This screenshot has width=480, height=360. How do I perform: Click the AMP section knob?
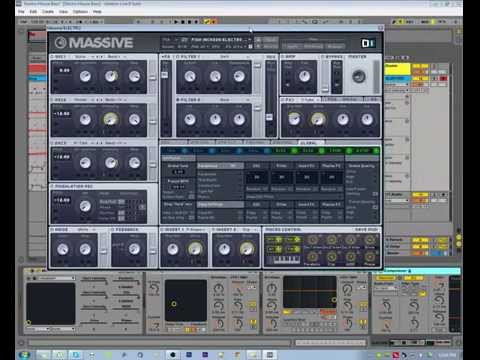pyautogui.click(x=304, y=76)
